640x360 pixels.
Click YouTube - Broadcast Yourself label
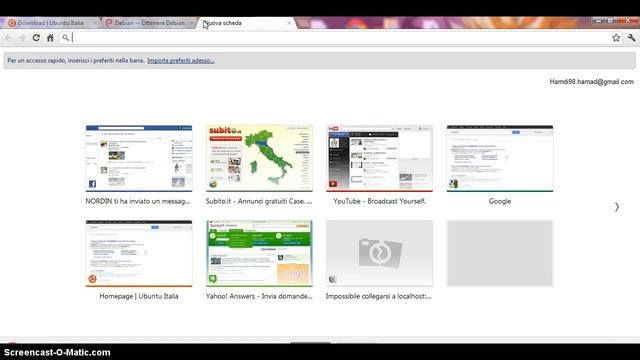(379, 201)
